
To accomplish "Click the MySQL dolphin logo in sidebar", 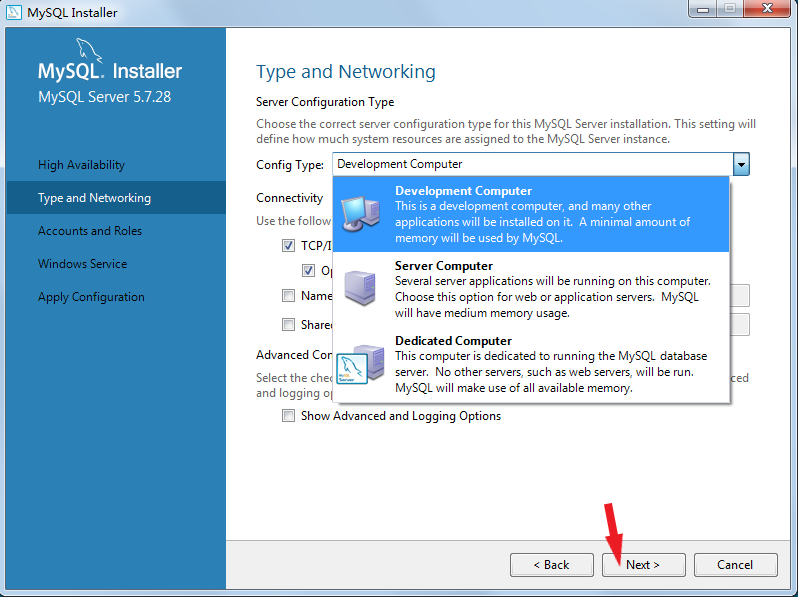I will (89, 51).
